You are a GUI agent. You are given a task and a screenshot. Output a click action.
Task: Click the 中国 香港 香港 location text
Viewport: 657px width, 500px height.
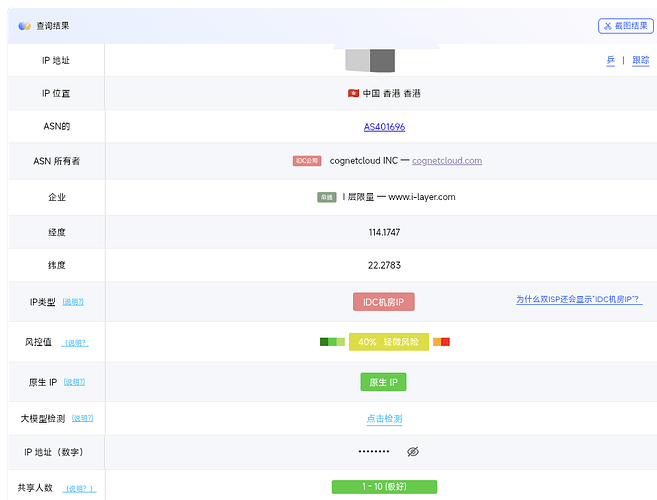(391, 93)
